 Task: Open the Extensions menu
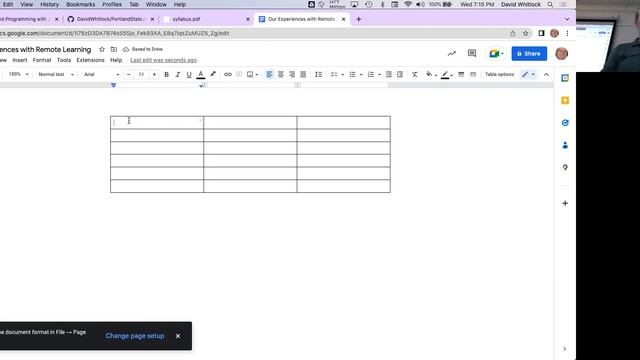coord(90,60)
